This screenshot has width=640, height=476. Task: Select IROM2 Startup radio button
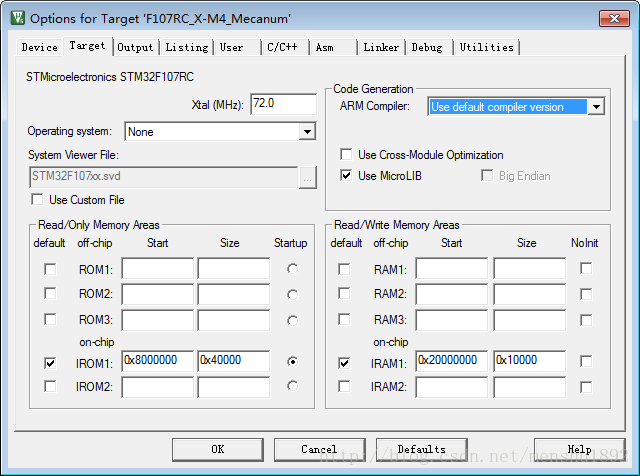(292, 386)
